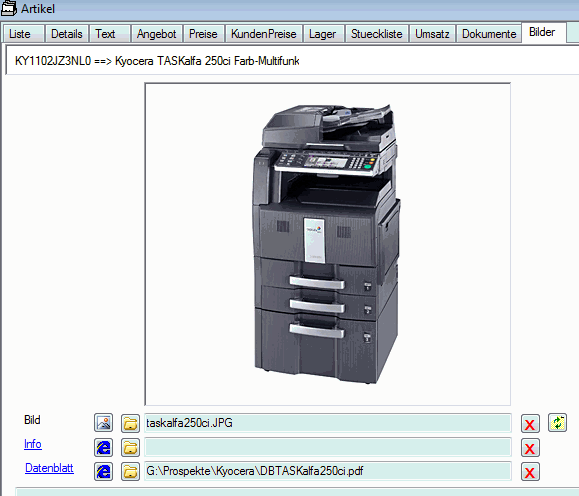This screenshot has width=579, height=496.
Task: Follow the Info link
Action: 32,444
